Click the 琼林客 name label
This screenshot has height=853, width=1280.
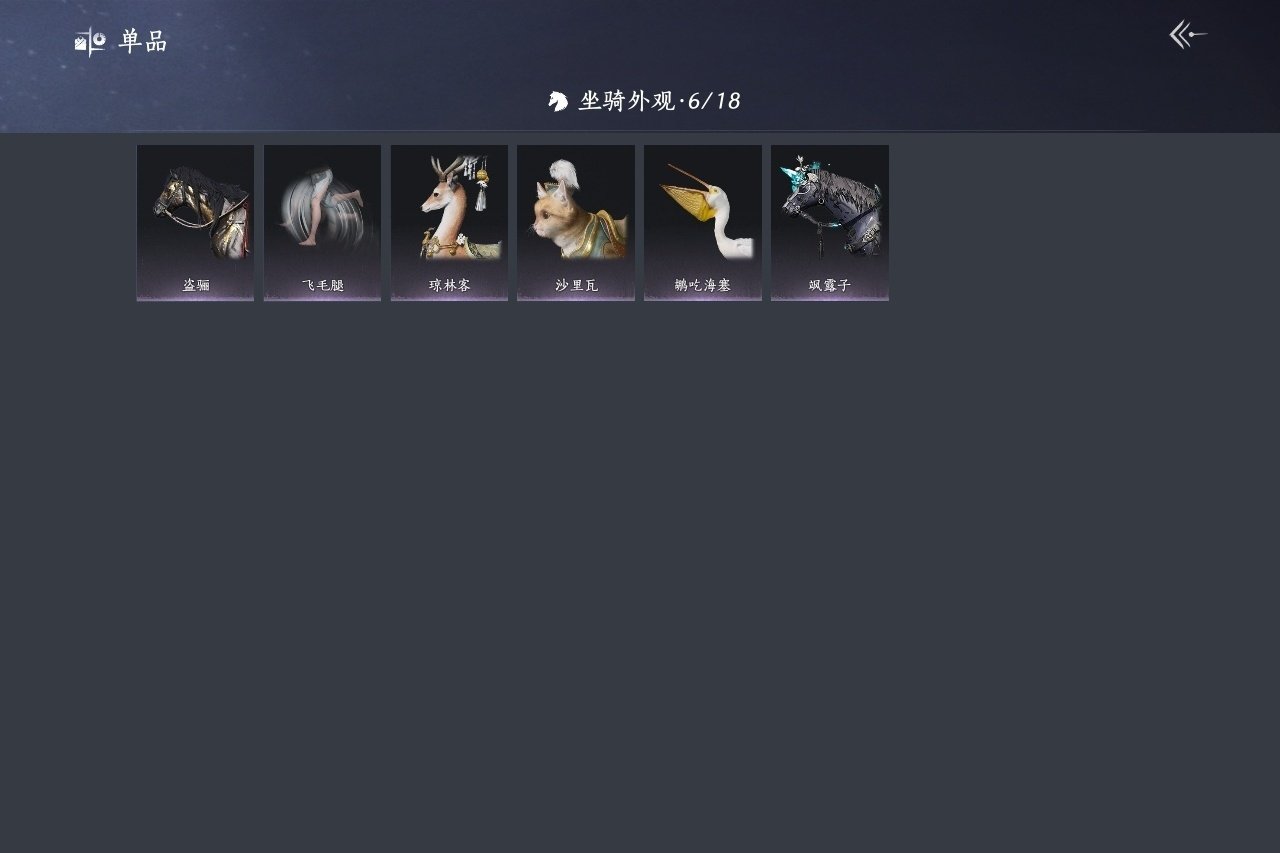(450, 285)
